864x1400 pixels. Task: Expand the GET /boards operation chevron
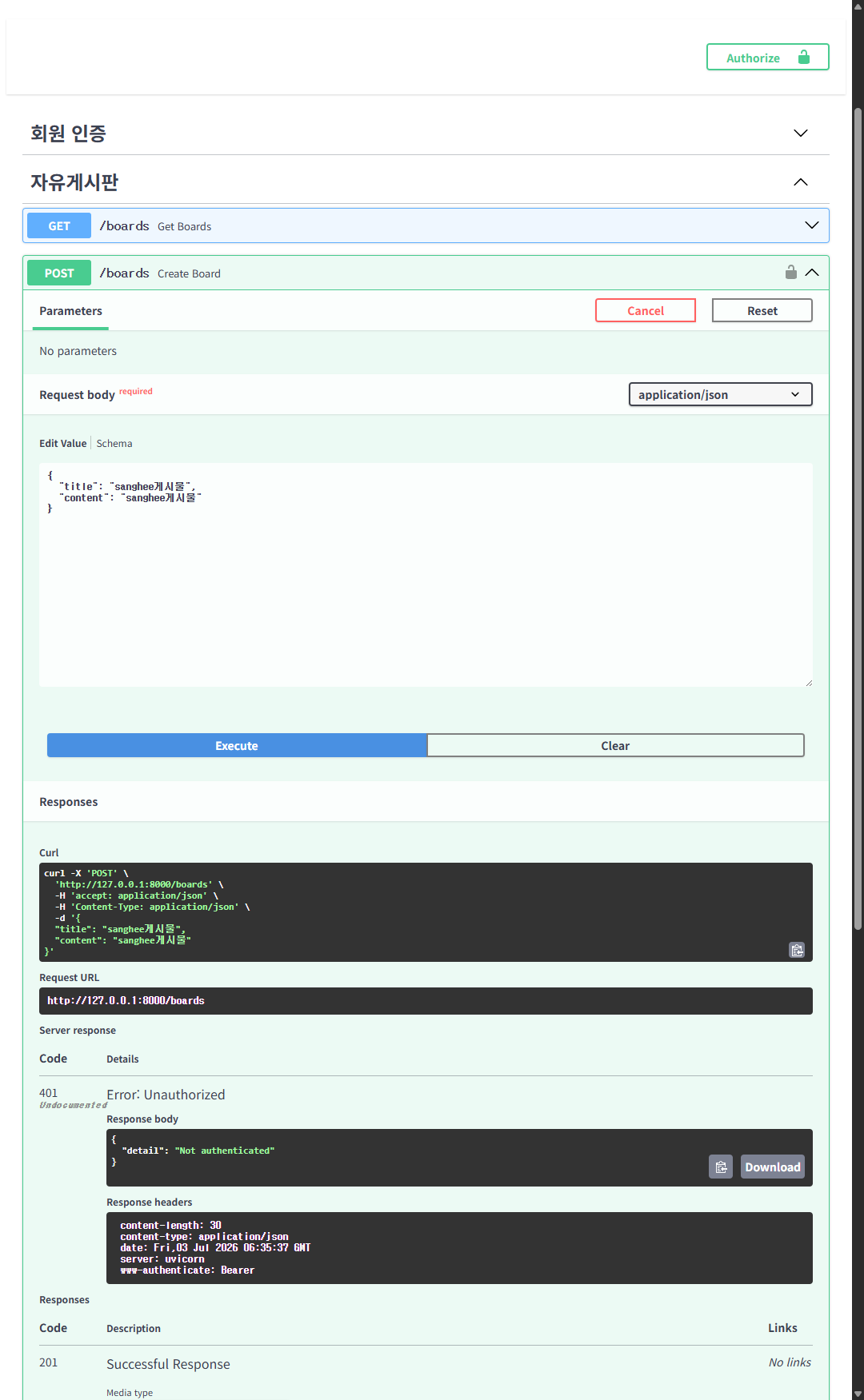pyautogui.click(x=811, y=225)
